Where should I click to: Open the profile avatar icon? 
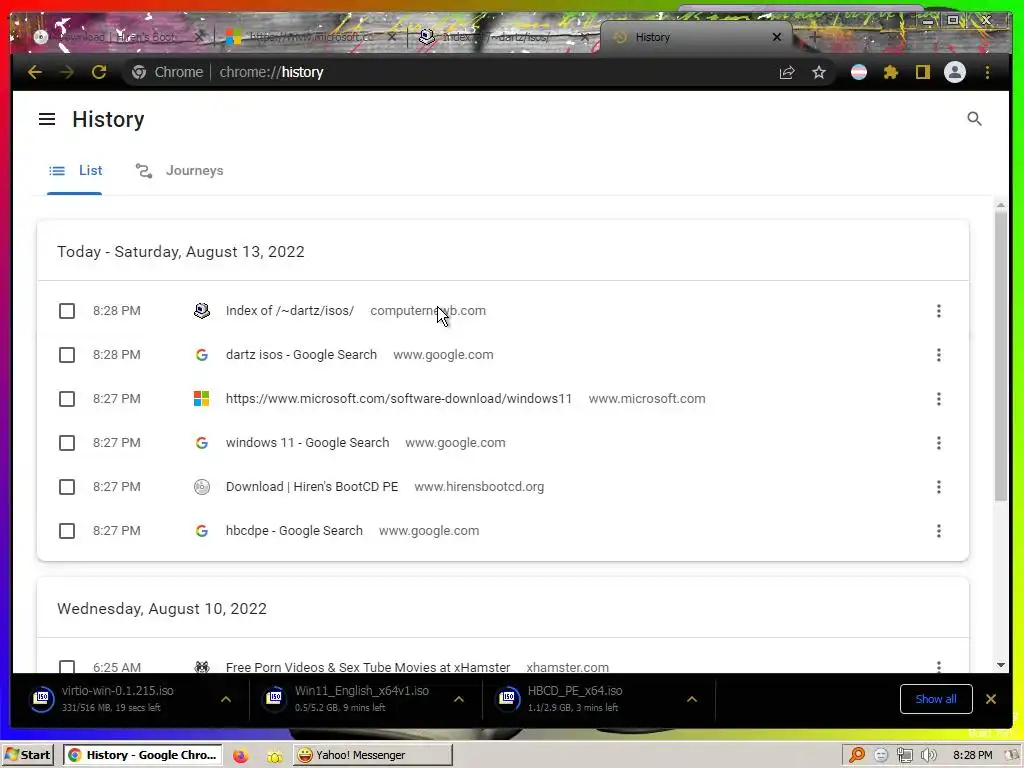[x=955, y=72]
